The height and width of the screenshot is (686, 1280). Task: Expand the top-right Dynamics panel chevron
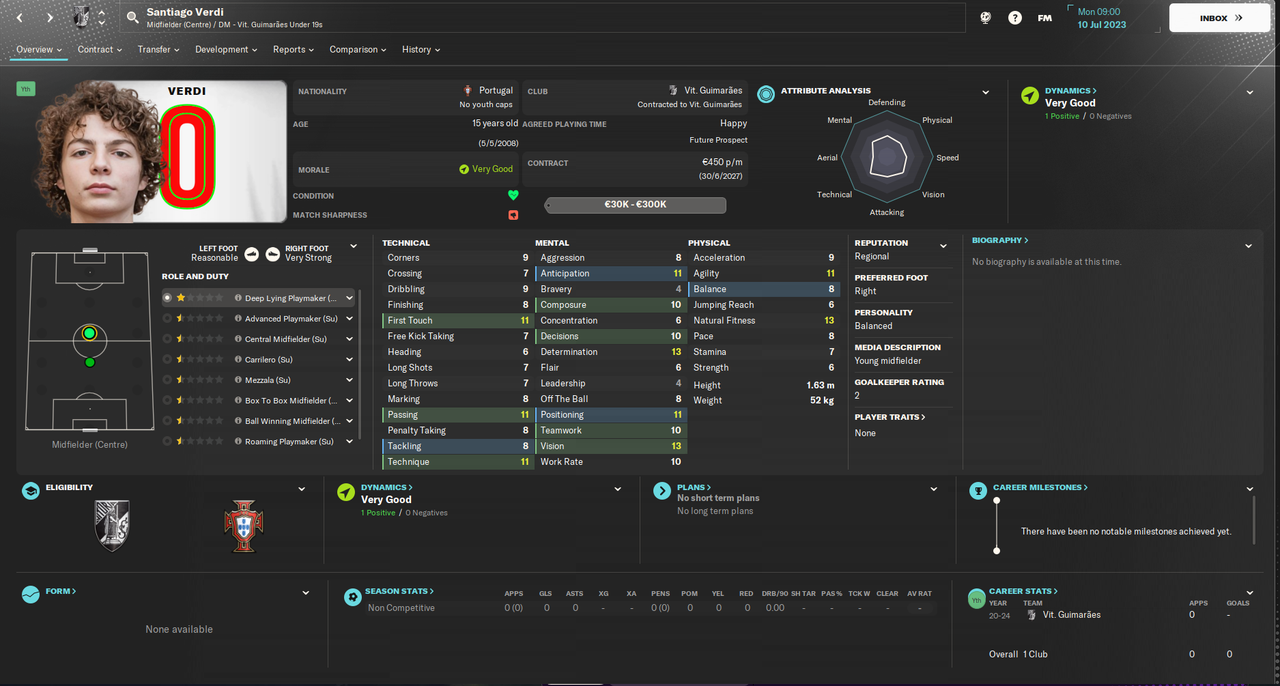(1249, 92)
